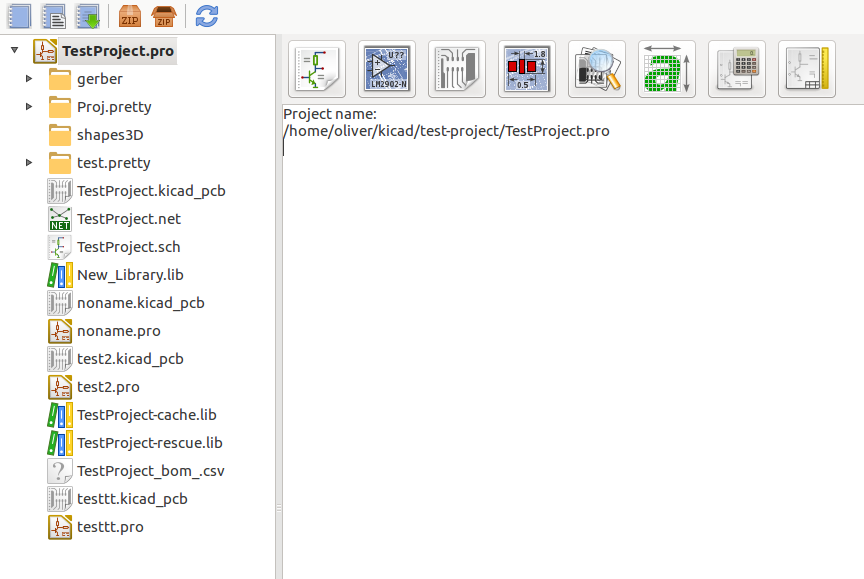The width and height of the screenshot is (864, 579).
Task: Expand the gerber folder
Action: pyautogui.click(x=29, y=78)
